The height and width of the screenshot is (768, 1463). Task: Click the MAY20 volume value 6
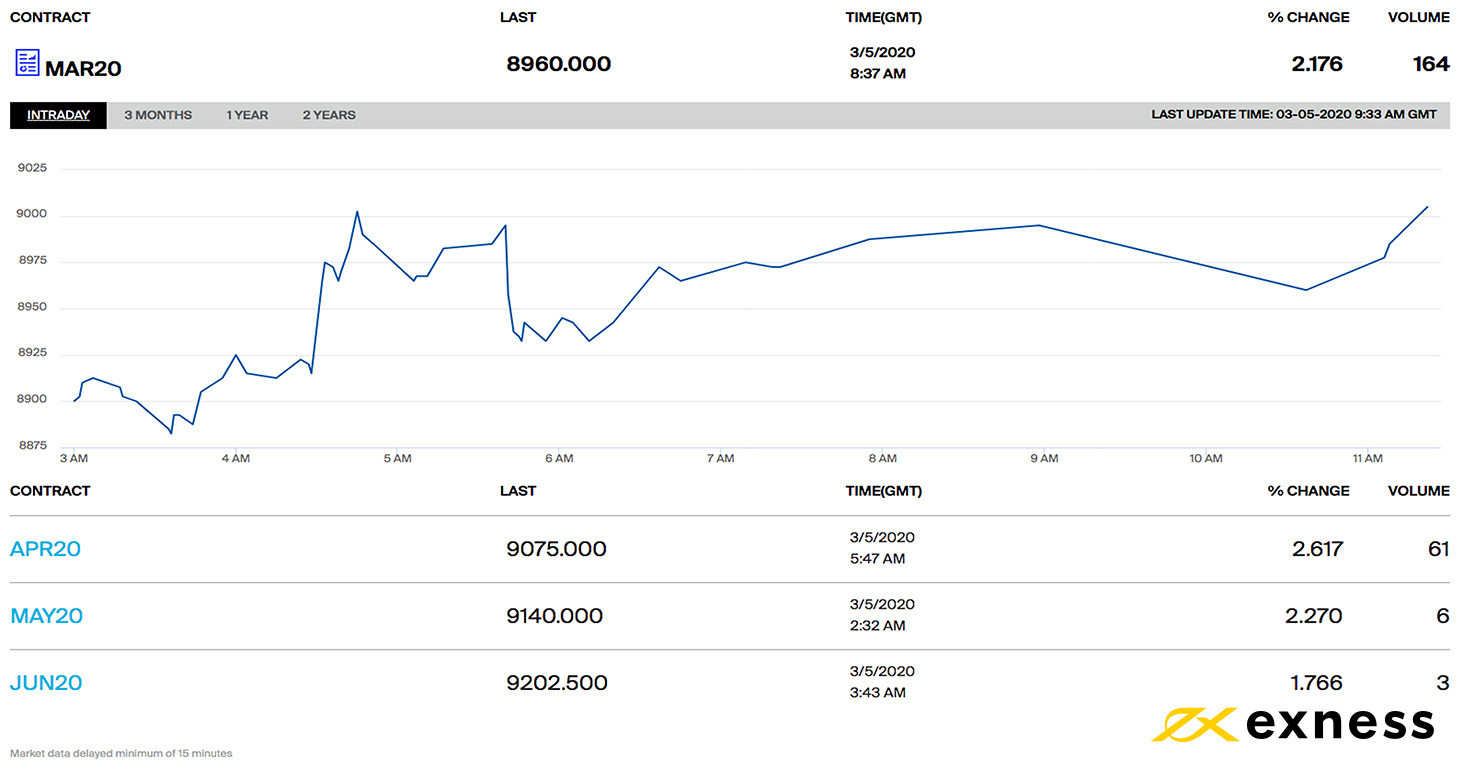pyautogui.click(x=1443, y=616)
